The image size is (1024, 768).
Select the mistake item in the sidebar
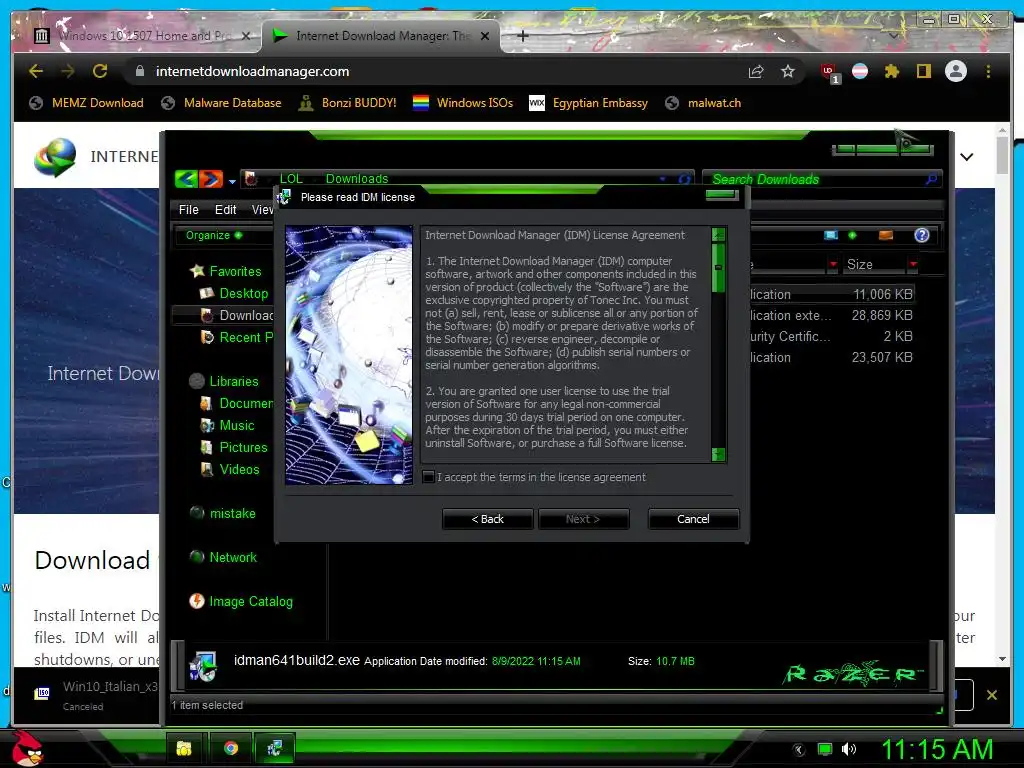coord(232,513)
